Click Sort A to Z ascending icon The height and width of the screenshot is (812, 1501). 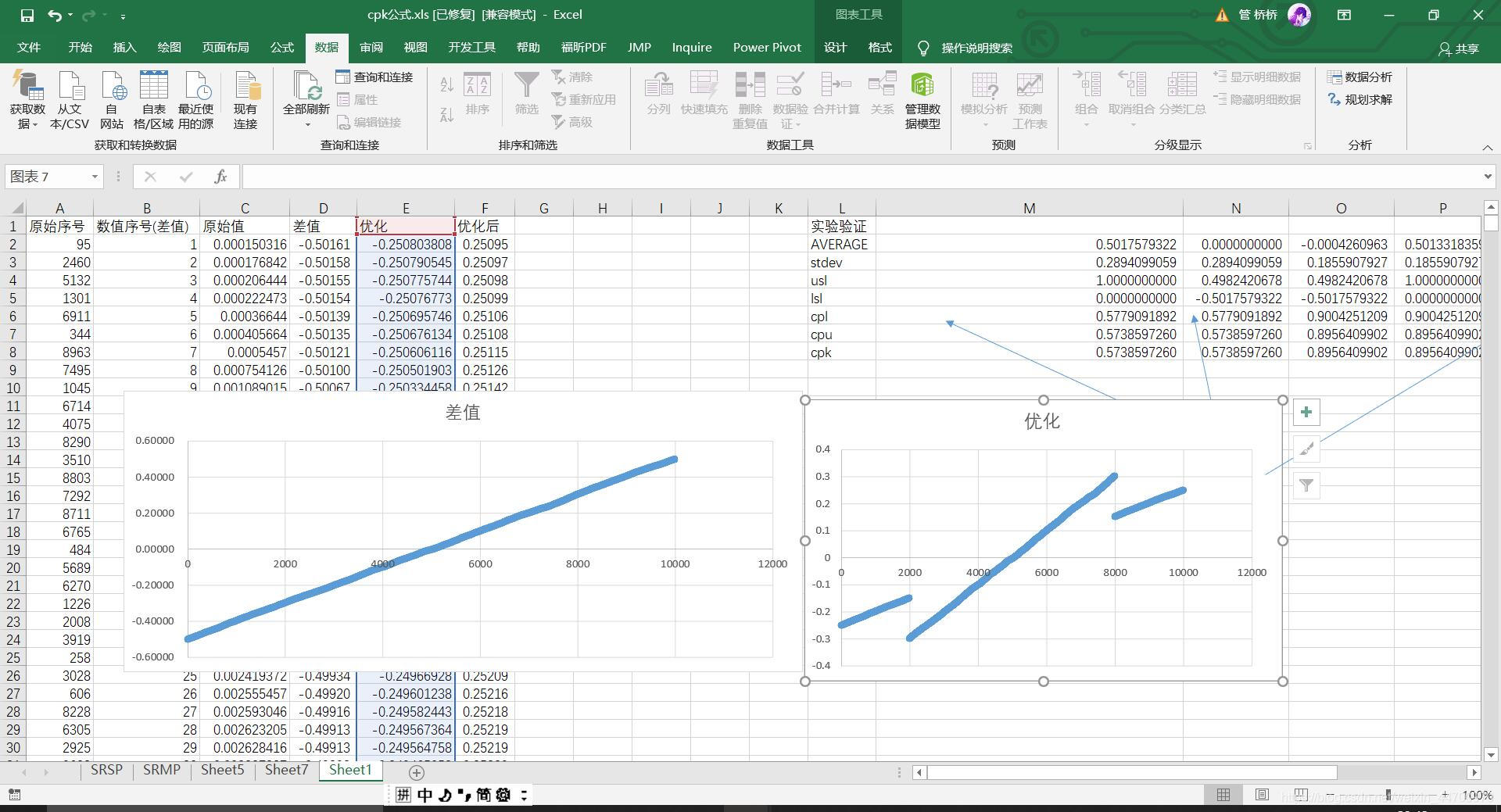[x=446, y=84]
